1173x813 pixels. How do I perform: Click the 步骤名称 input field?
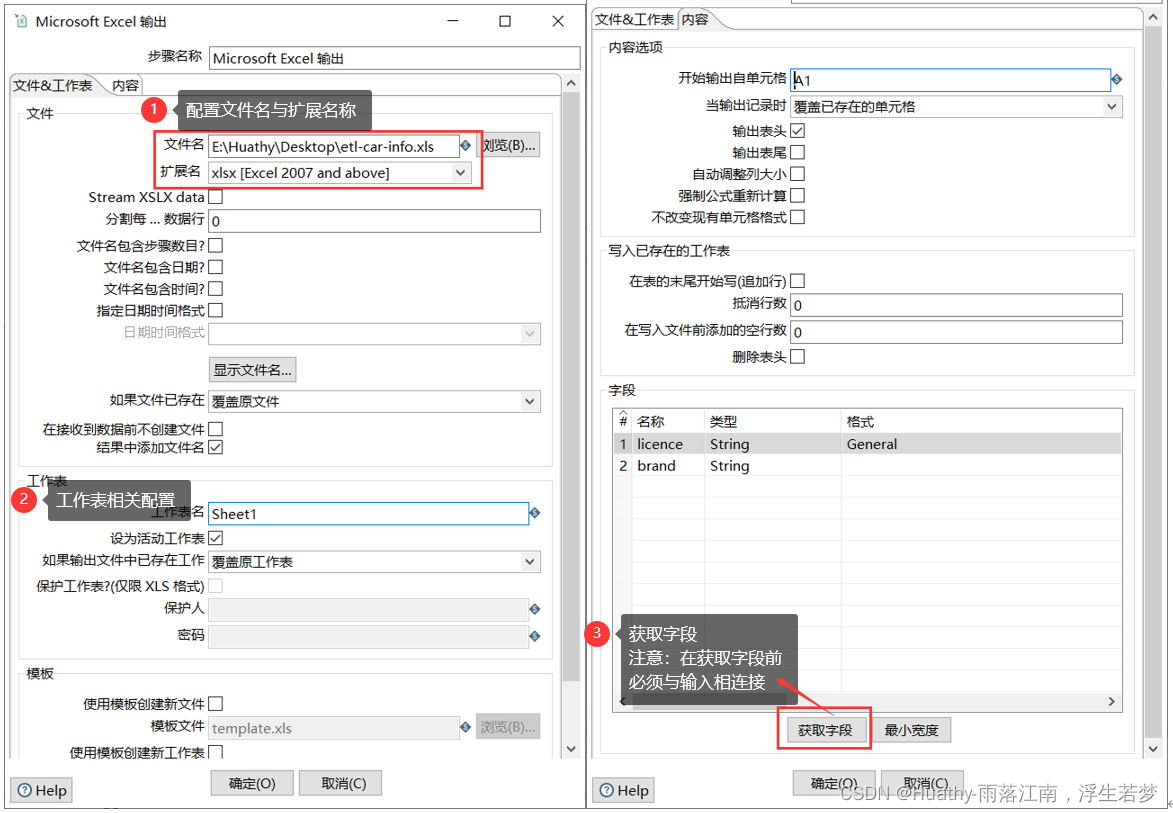pyautogui.click(x=394, y=58)
